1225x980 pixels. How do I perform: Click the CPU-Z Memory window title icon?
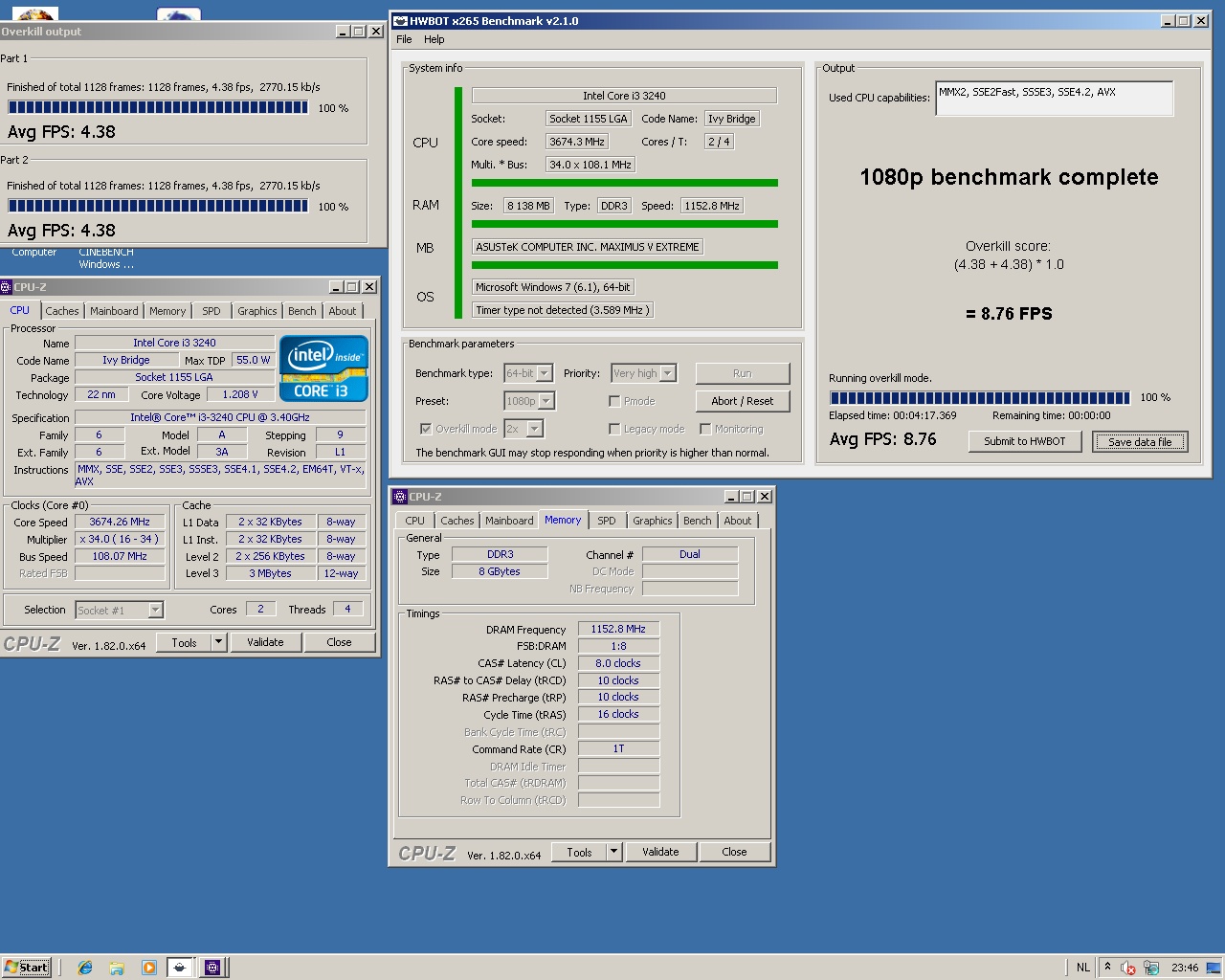click(x=400, y=496)
